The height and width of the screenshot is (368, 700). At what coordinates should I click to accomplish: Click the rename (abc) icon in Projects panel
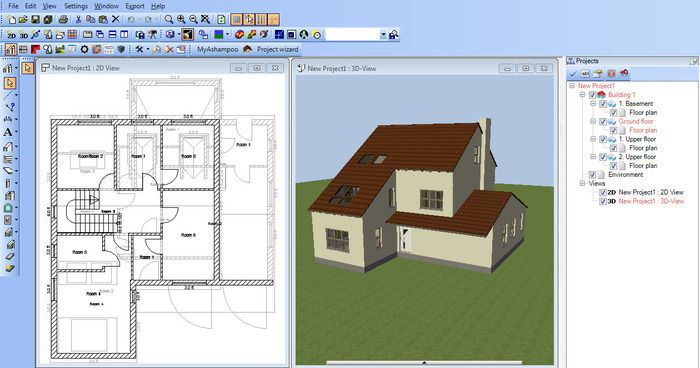[x=585, y=74]
